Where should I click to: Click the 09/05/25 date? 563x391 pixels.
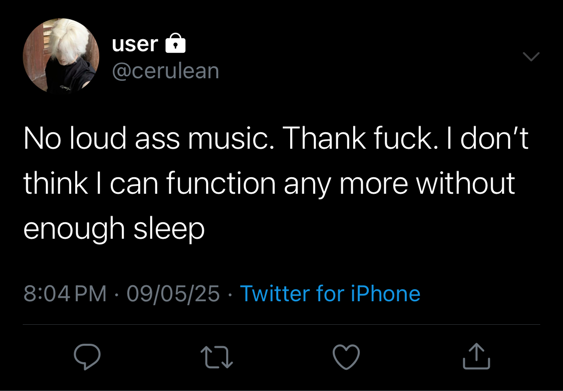click(x=173, y=293)
